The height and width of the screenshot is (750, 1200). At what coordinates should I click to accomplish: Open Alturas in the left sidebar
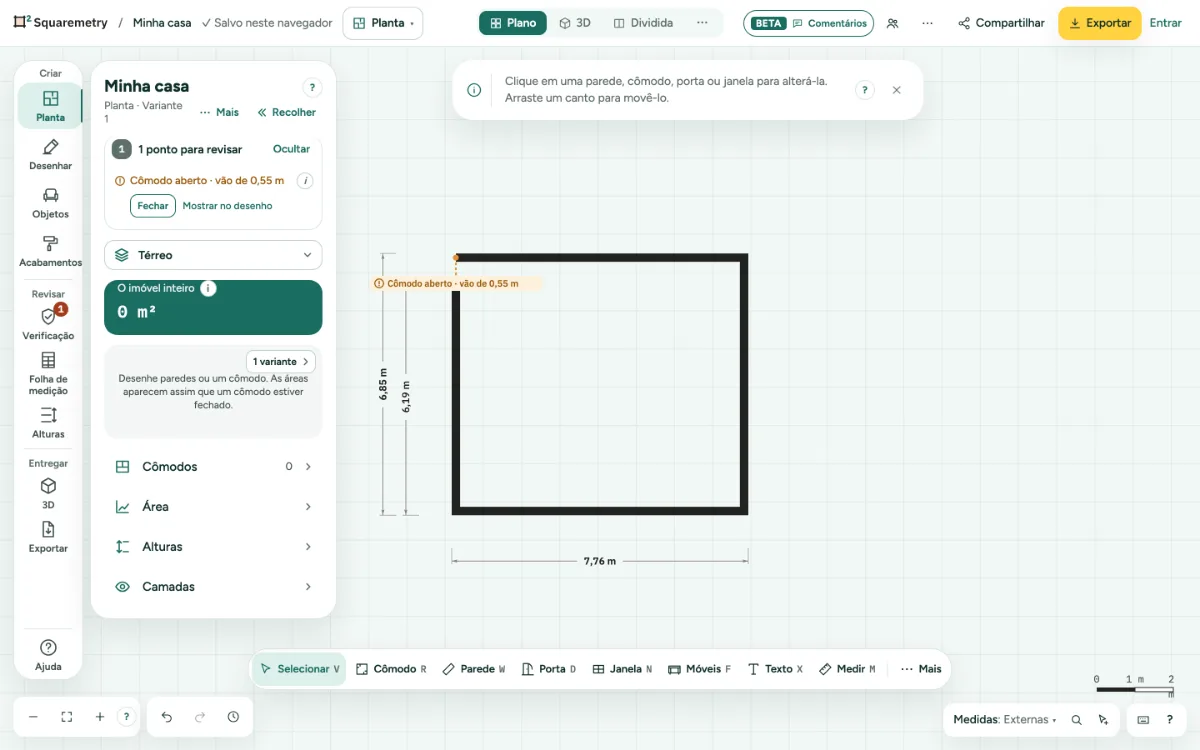tap(48, 423)
